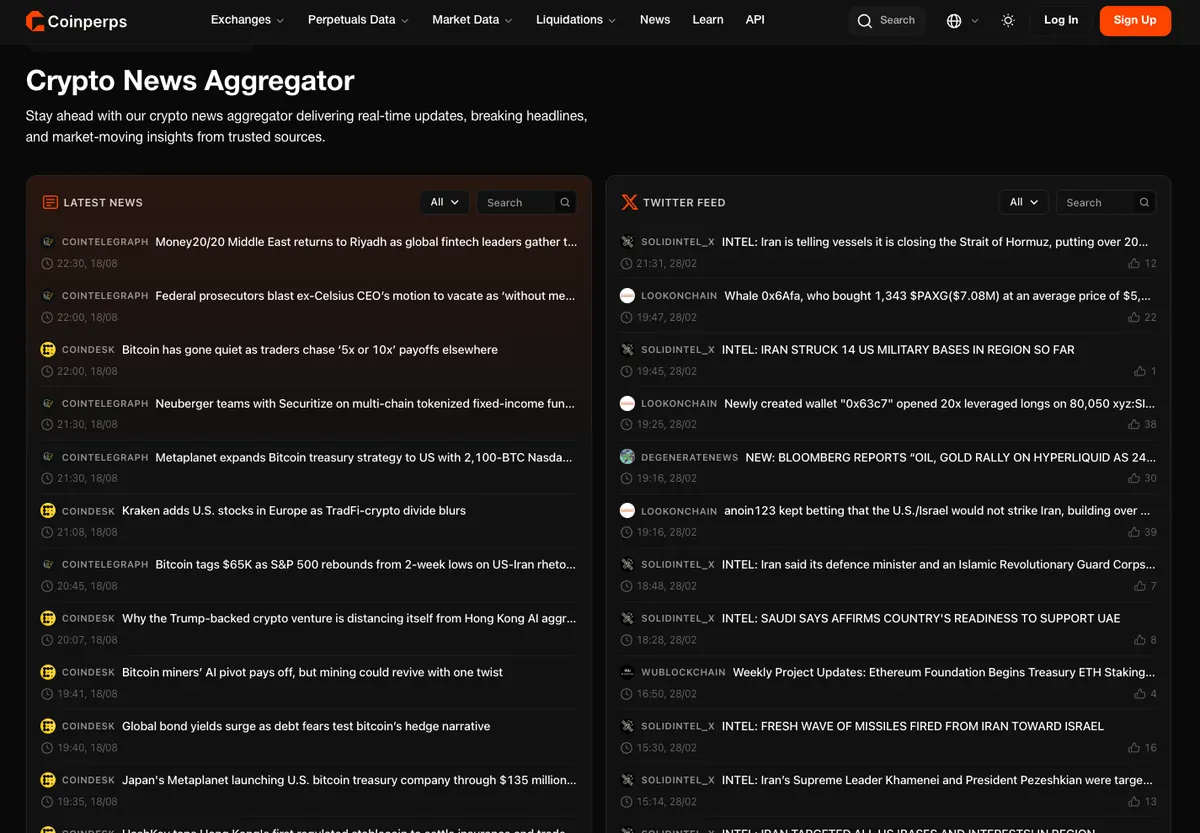
Task: Open the Iran struck 14 US bases tweet
Action: (898, 350)
